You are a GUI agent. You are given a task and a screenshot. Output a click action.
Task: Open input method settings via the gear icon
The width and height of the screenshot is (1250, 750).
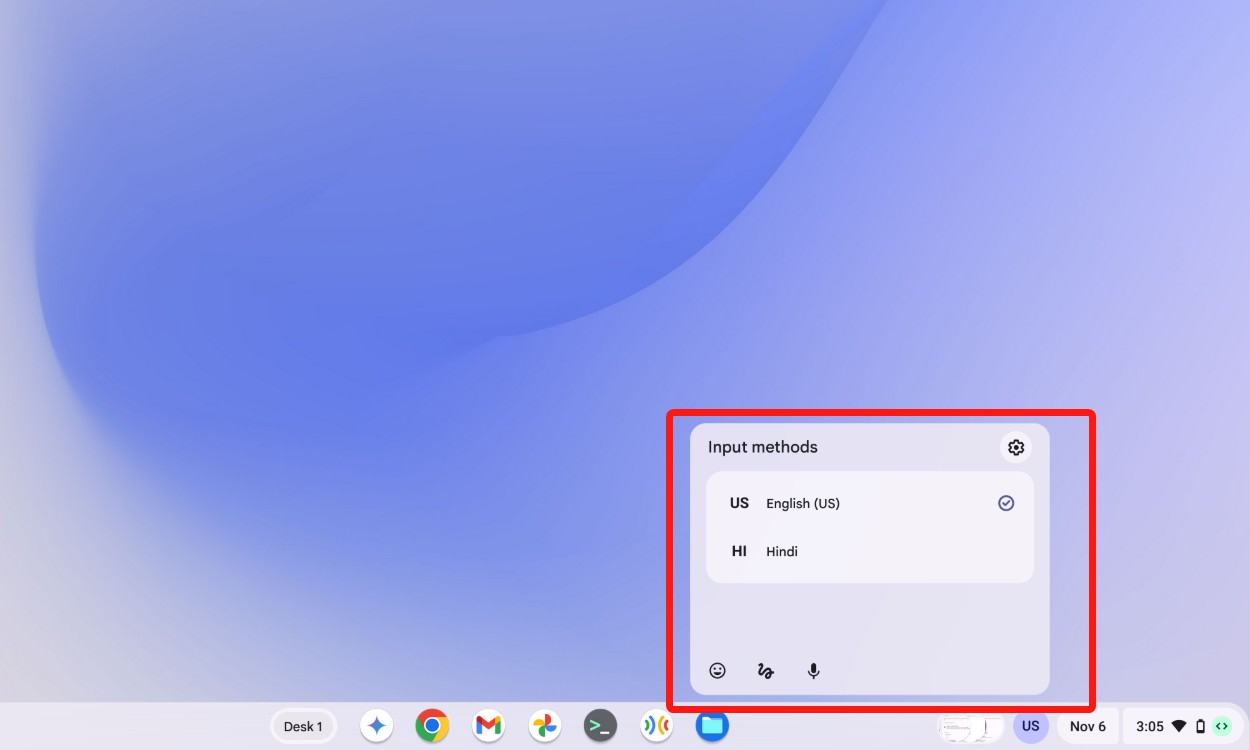pos(1016,447)
